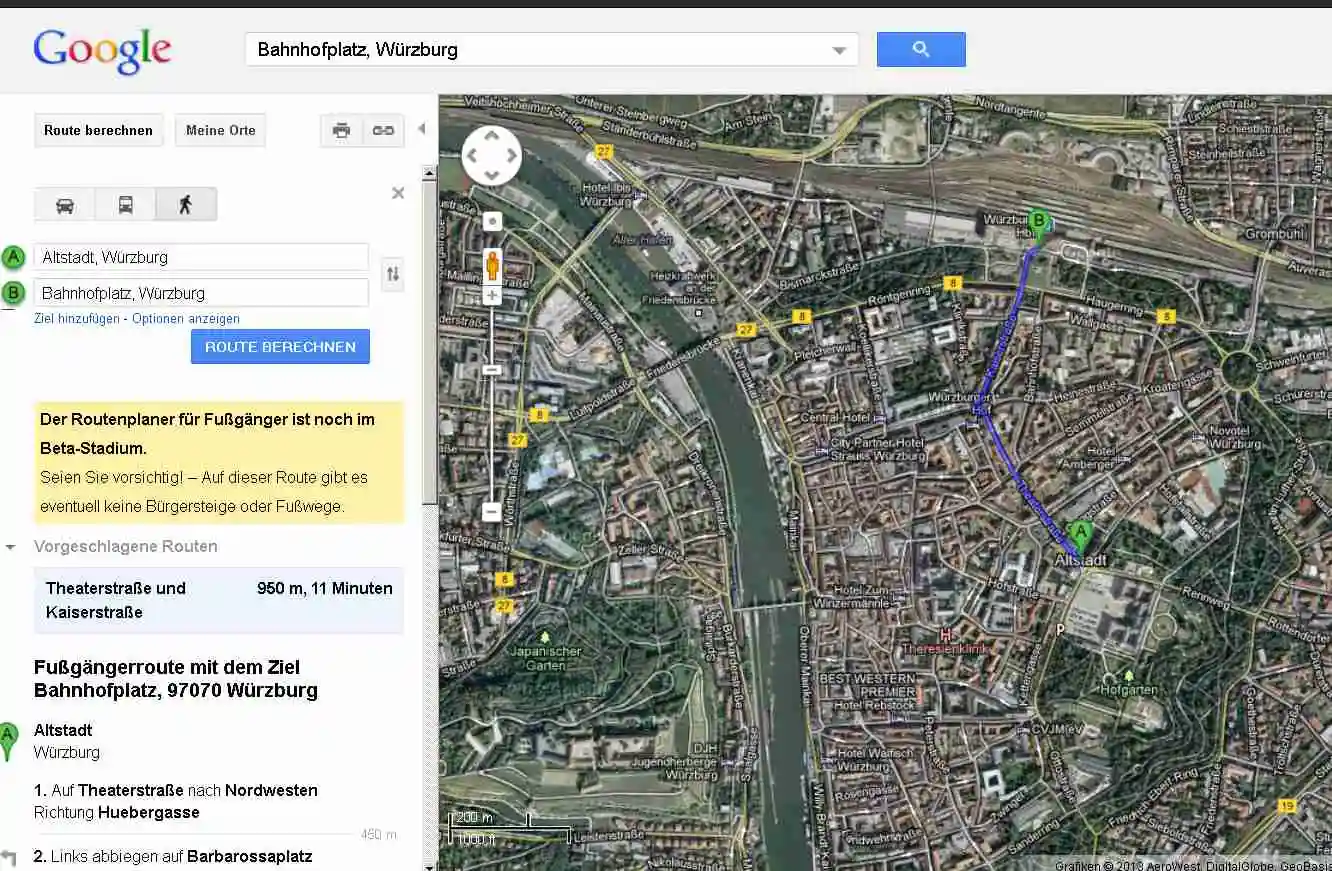The width and height of the screenshot is (1332, 871).
Task: Pan the map south with the down arrow
Action: [492, 174]
